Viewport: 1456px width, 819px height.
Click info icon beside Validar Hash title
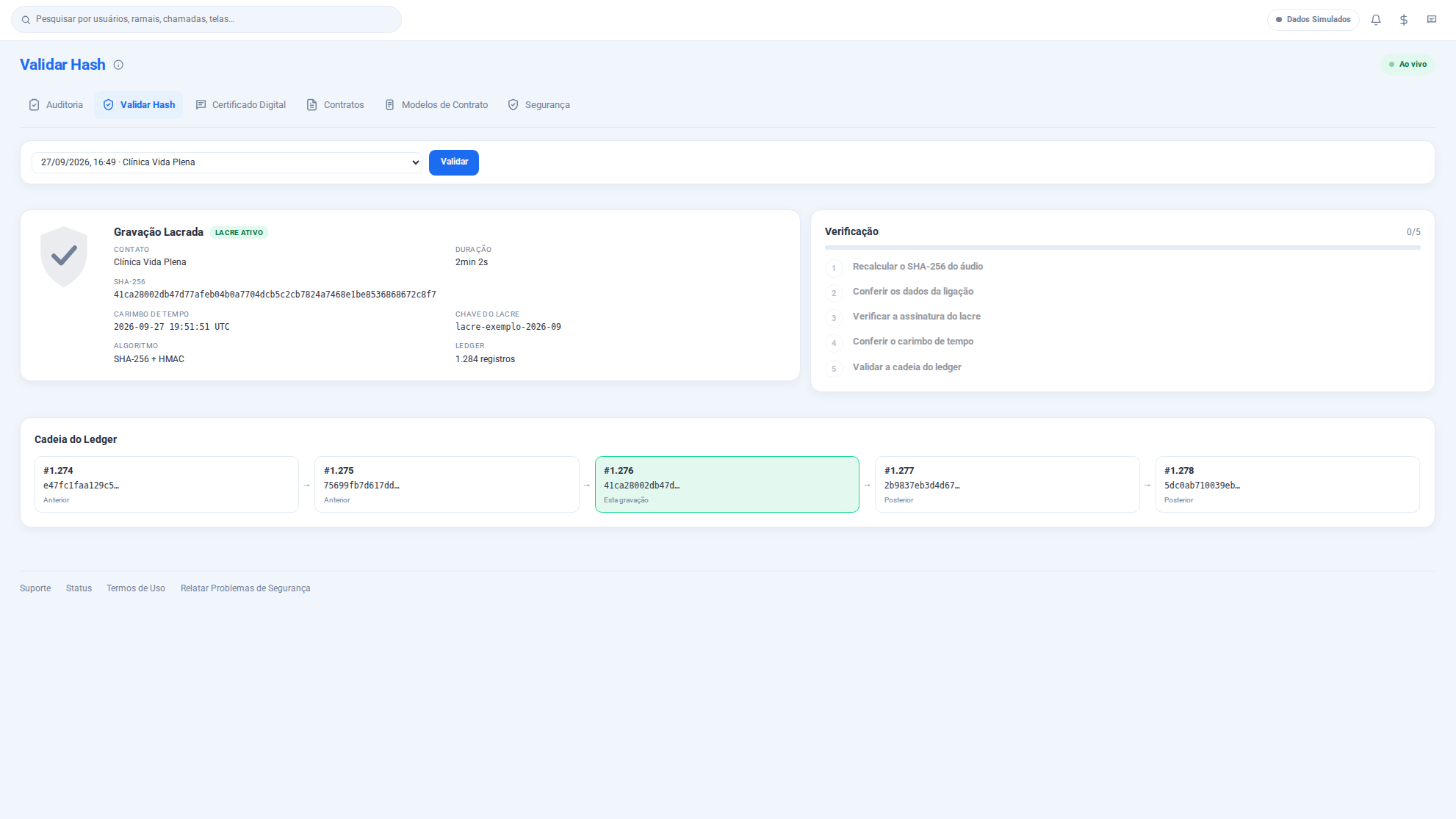tap(118, 65)
